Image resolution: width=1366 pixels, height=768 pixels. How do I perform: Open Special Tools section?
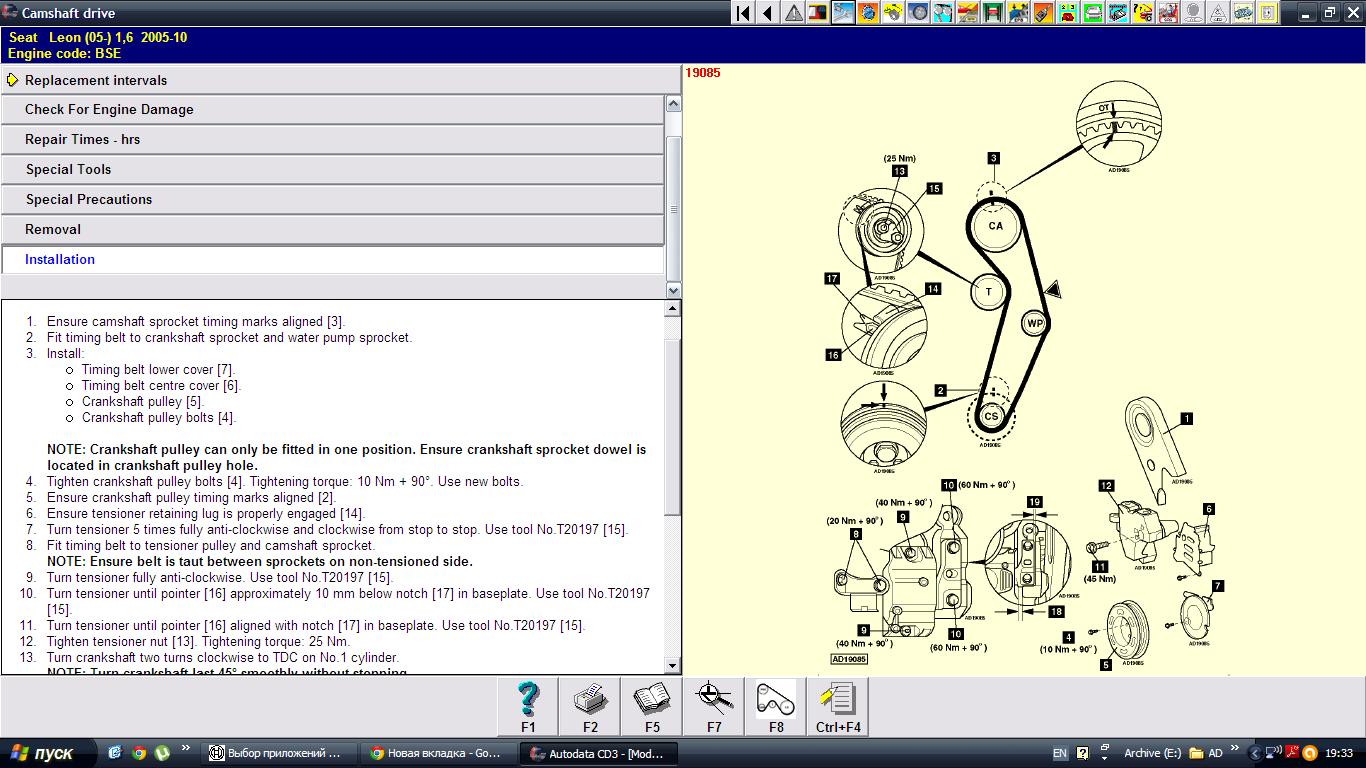[332, 170]
